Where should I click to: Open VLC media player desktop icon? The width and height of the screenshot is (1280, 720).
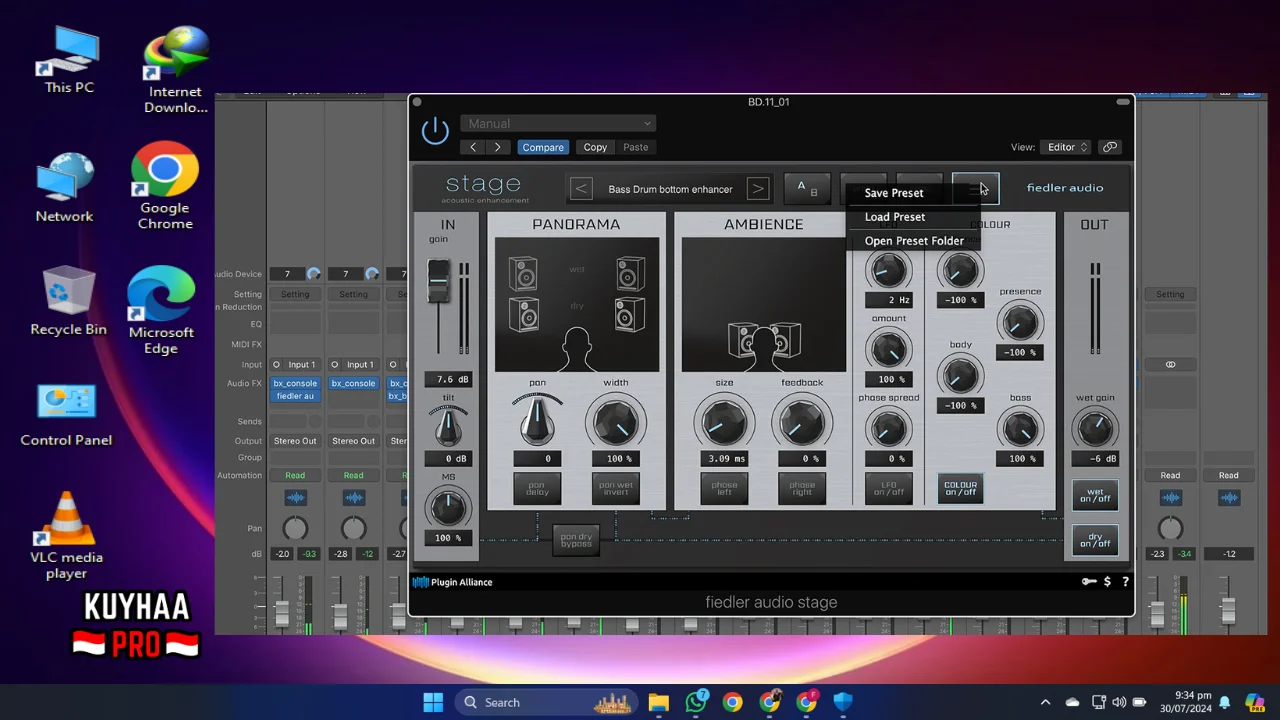tap(66, 536)
